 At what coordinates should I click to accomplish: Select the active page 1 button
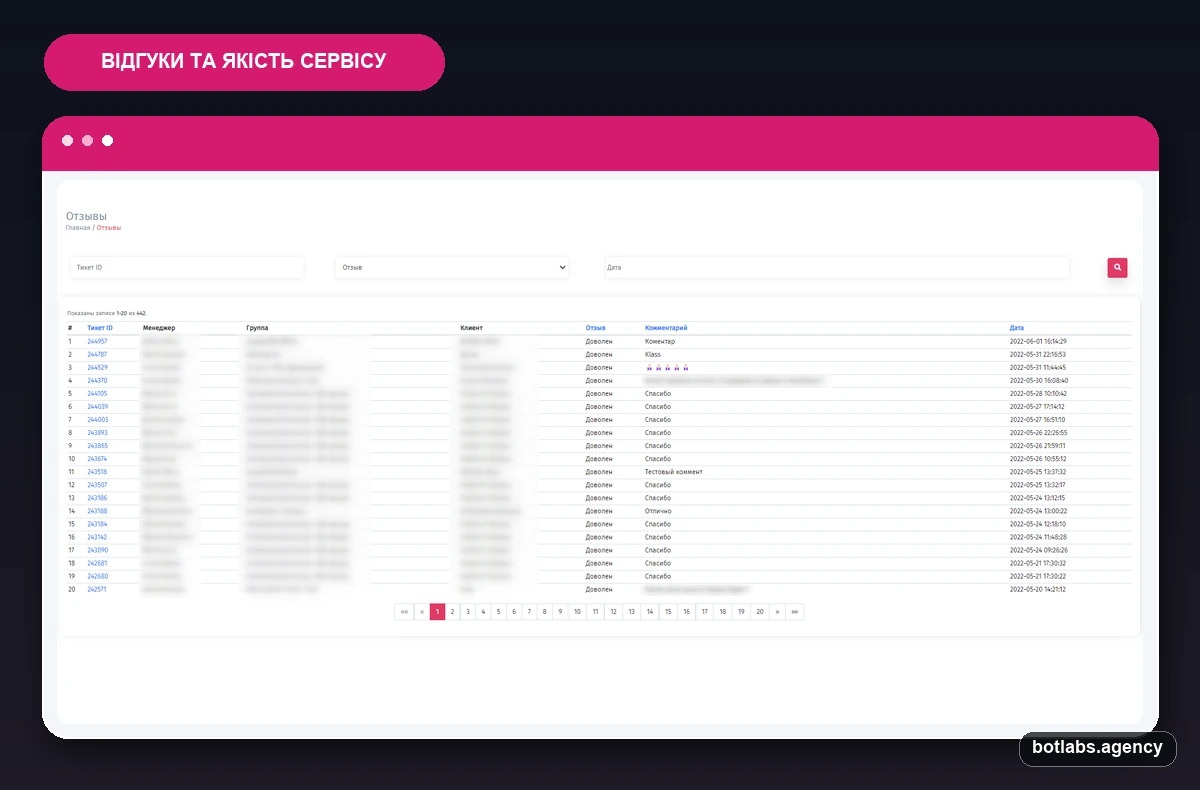click(437, 611)
